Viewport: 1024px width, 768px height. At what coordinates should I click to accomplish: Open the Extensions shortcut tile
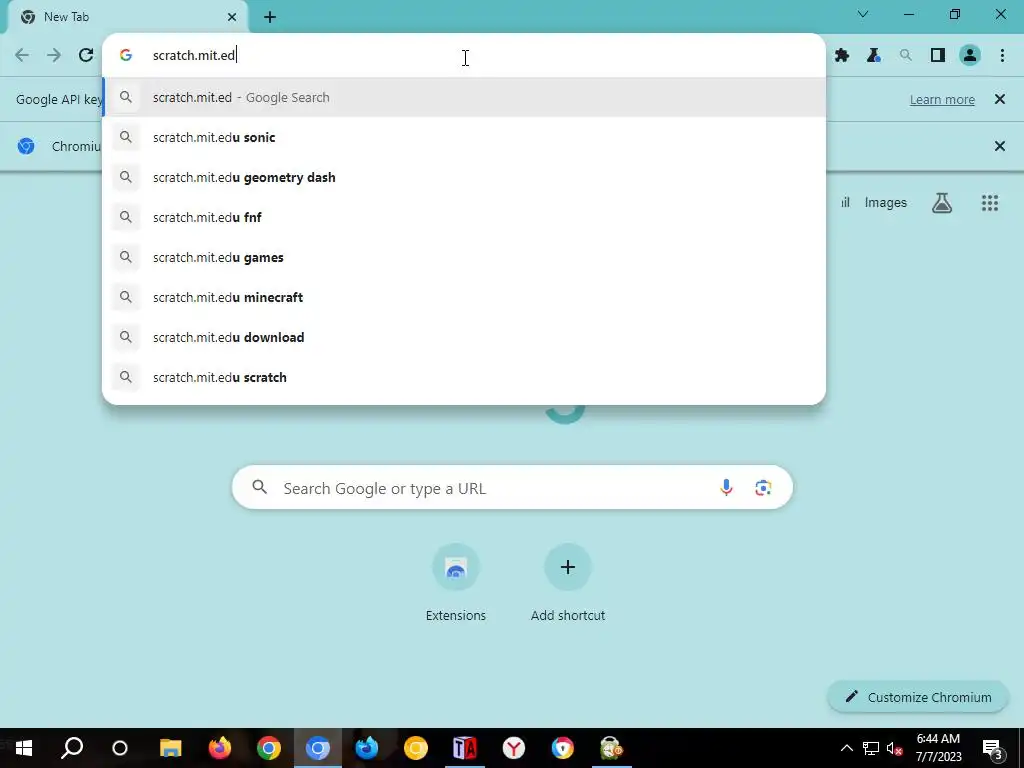pos(456,583)
